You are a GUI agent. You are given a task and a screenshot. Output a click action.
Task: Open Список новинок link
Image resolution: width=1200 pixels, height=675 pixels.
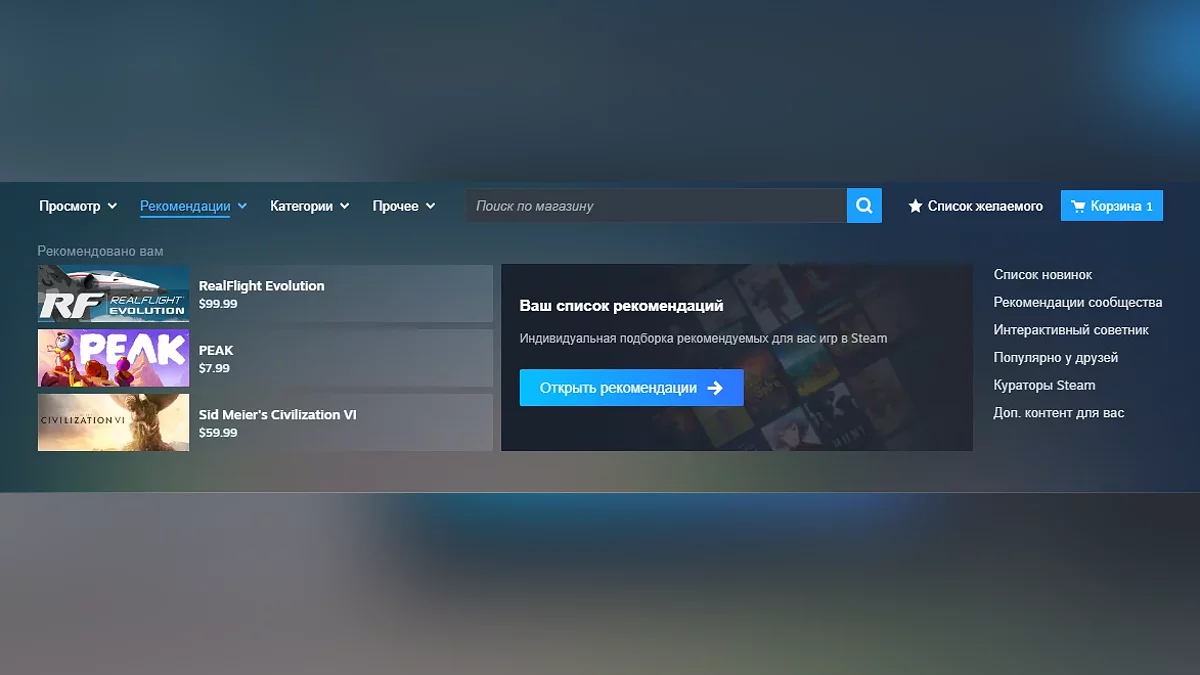[x=1043, y=274]
